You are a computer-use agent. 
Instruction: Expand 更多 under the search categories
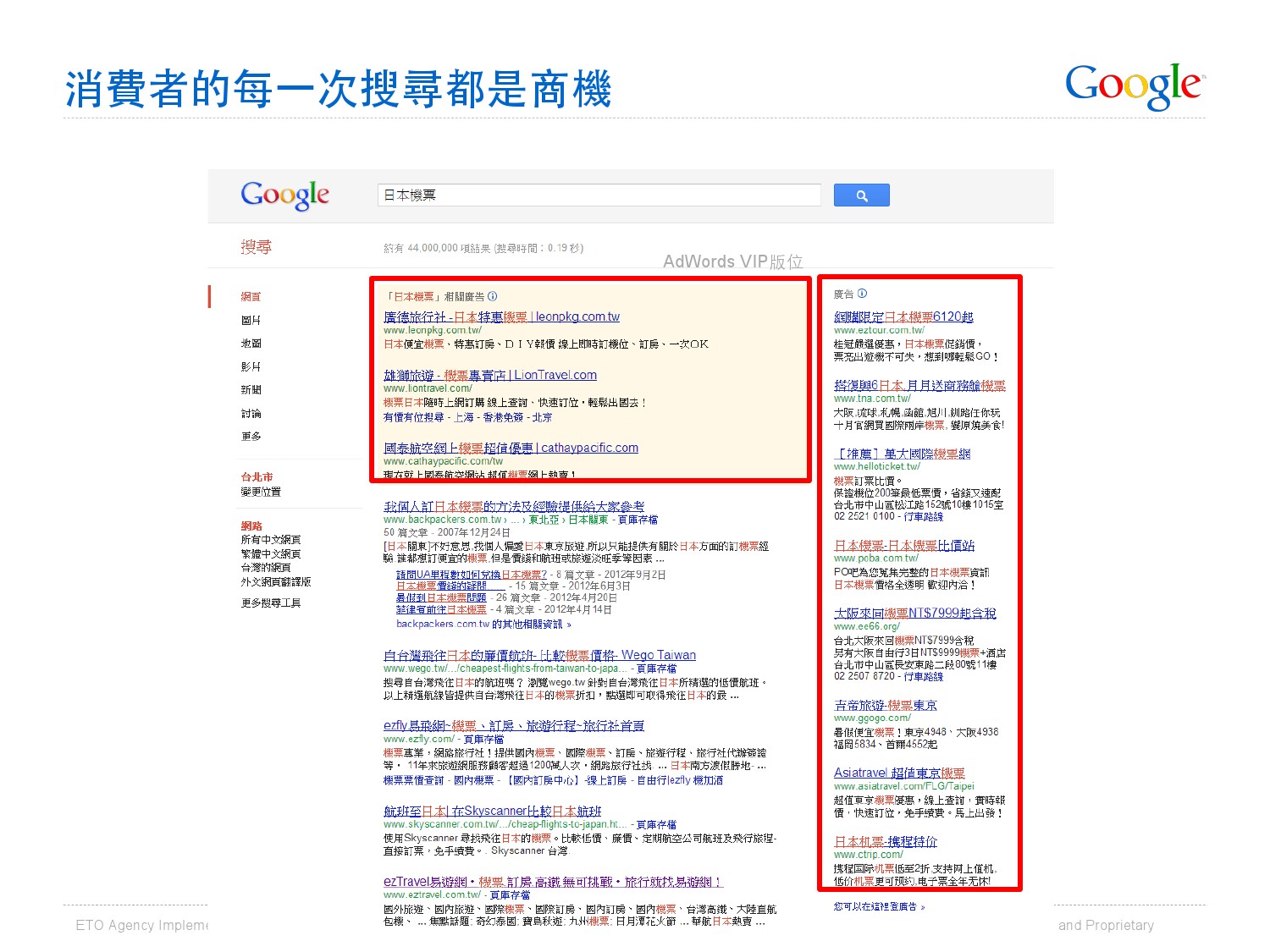[x=251, y=437]
